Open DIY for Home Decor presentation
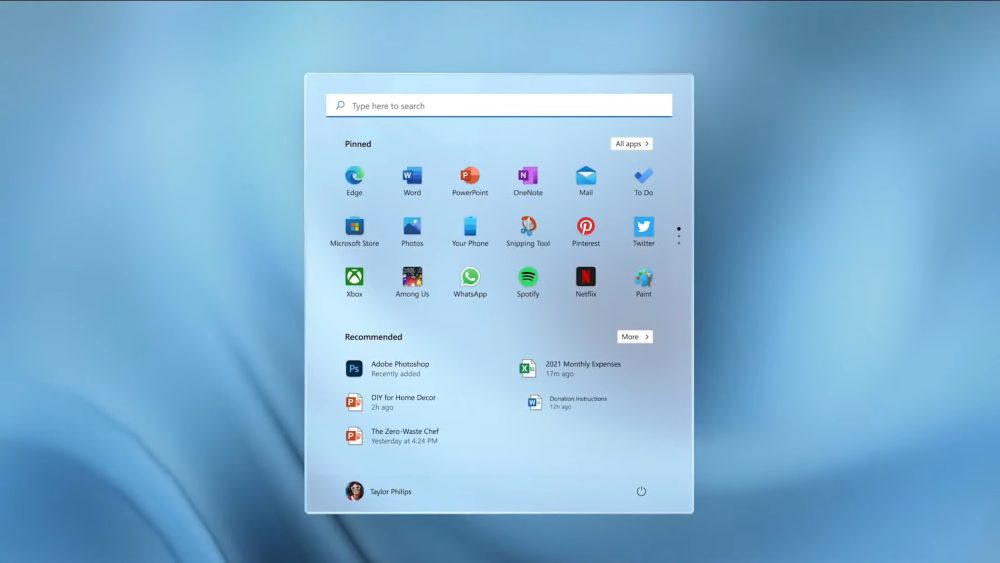The image size is (1000, 563). (x=391, y=402)
